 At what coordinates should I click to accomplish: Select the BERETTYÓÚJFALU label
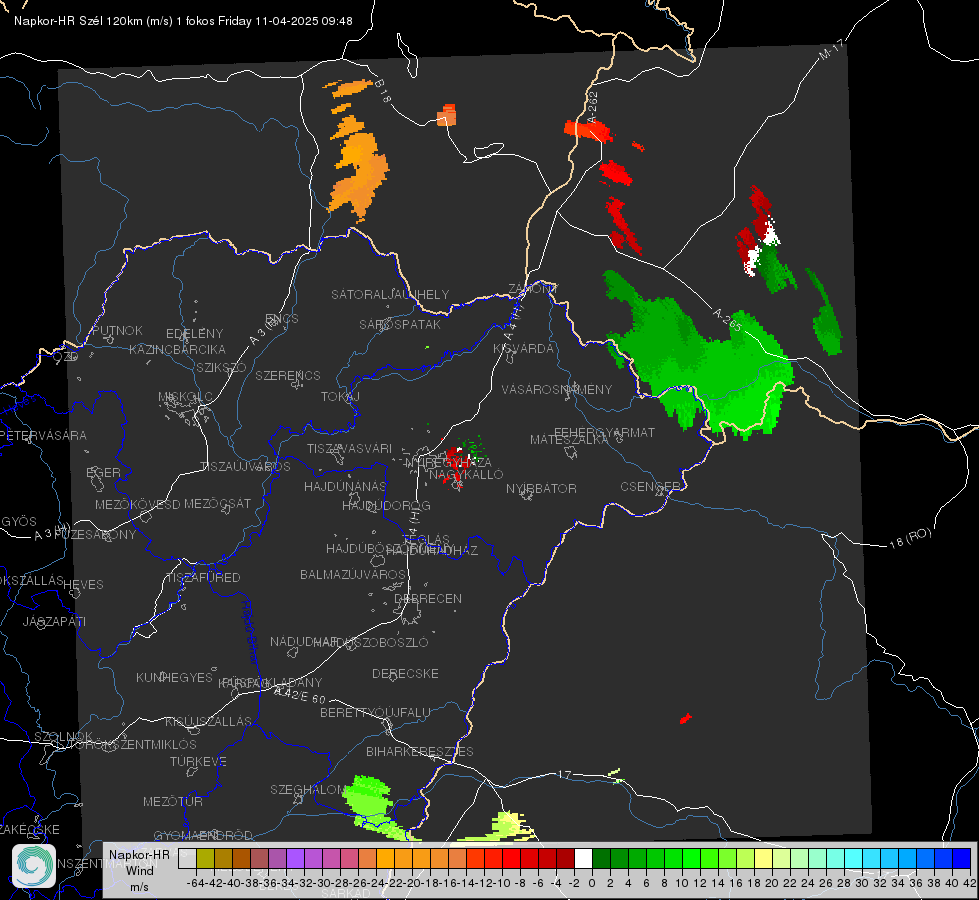[x=375, y=713]
